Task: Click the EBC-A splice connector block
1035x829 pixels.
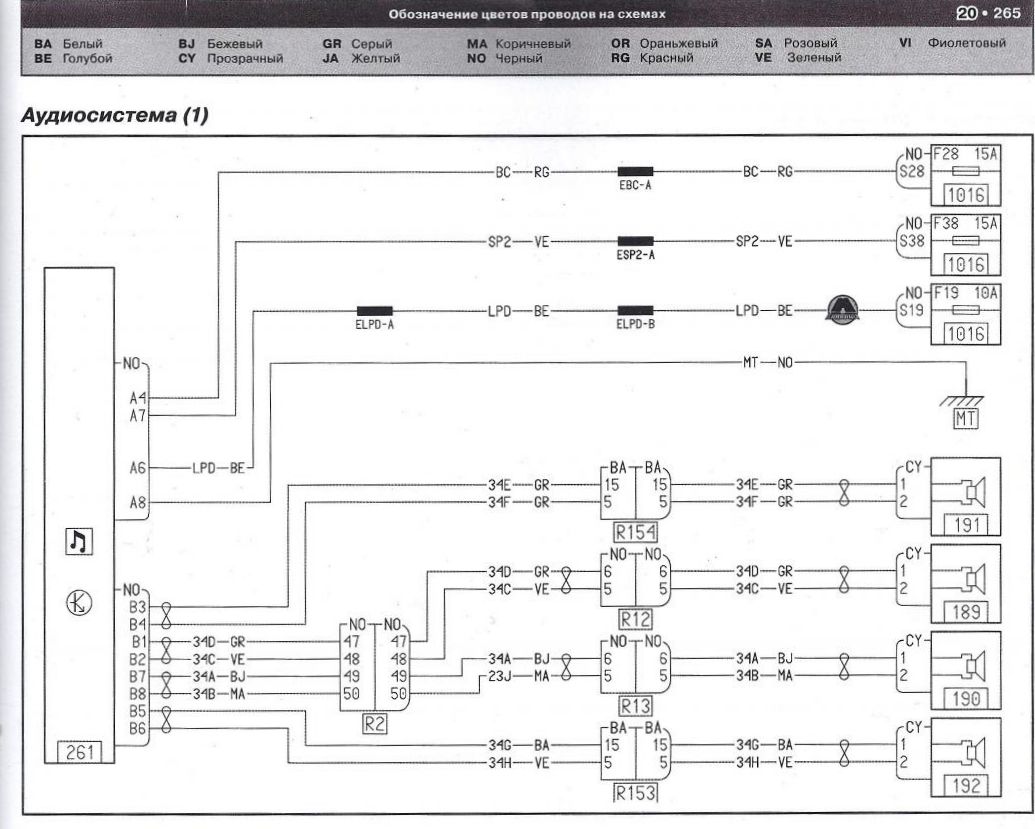Action: (x=636, y=172)
